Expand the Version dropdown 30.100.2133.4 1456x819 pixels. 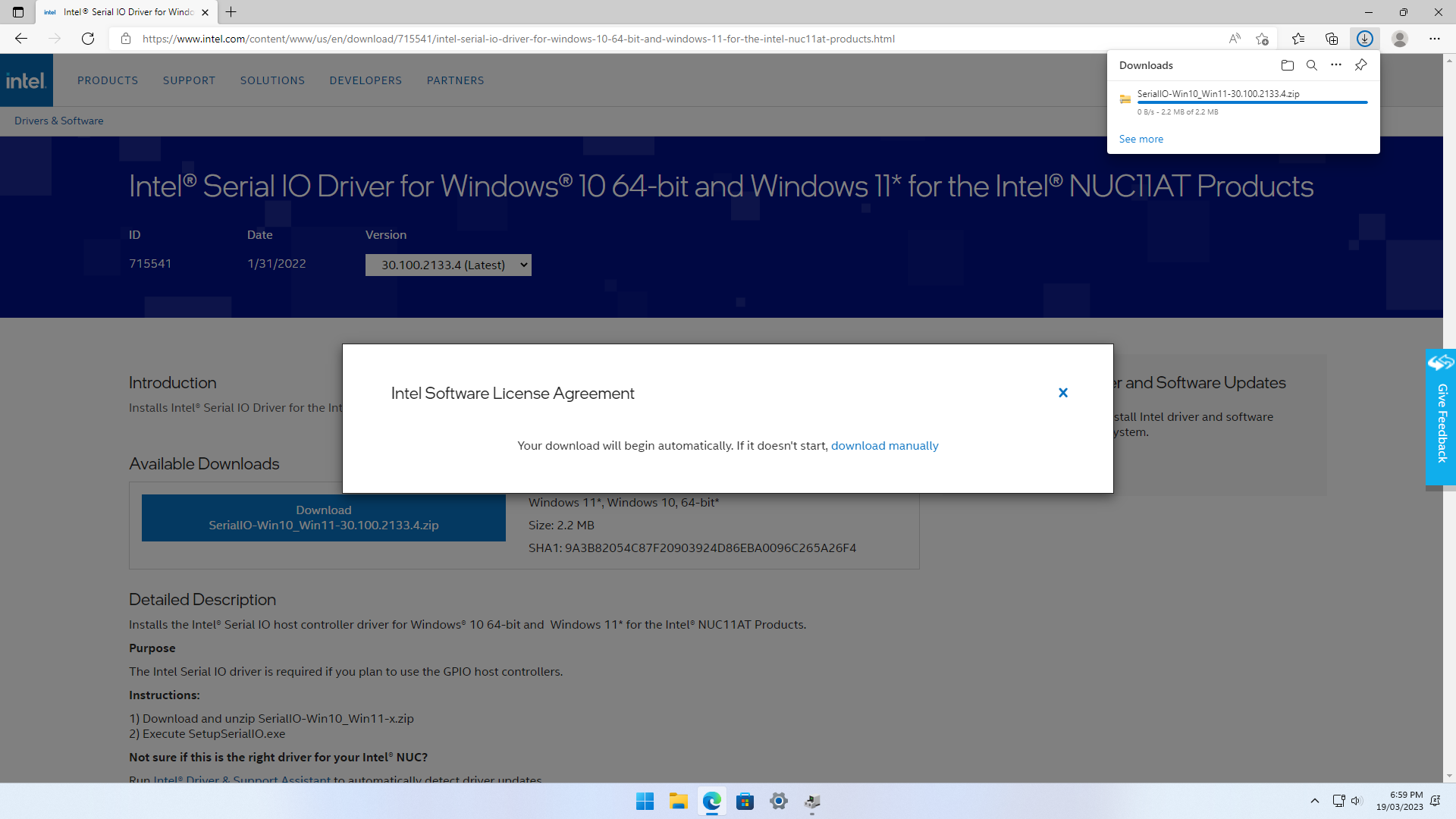coord(448,265)
